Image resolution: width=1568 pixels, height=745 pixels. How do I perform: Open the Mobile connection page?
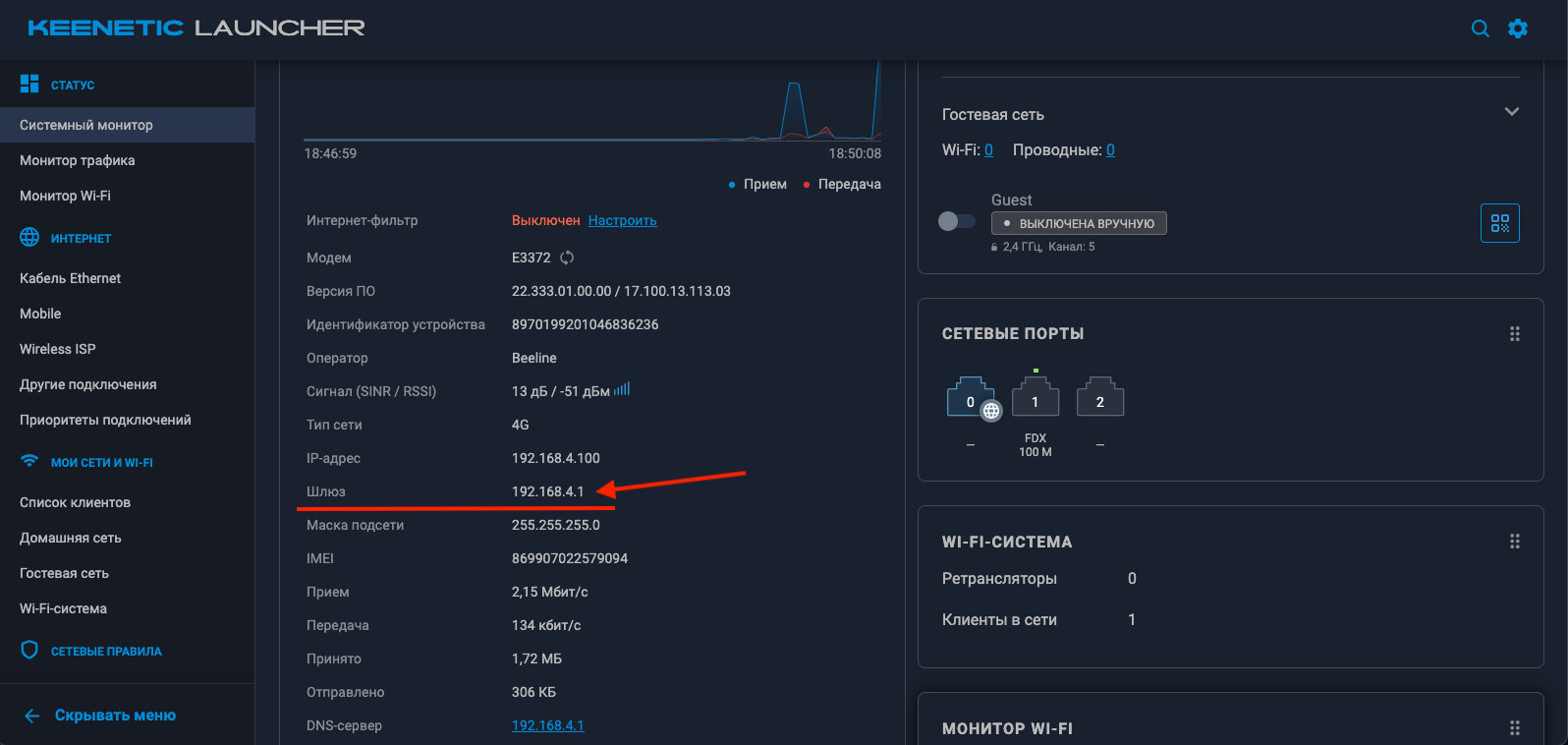tap(40, 314)
